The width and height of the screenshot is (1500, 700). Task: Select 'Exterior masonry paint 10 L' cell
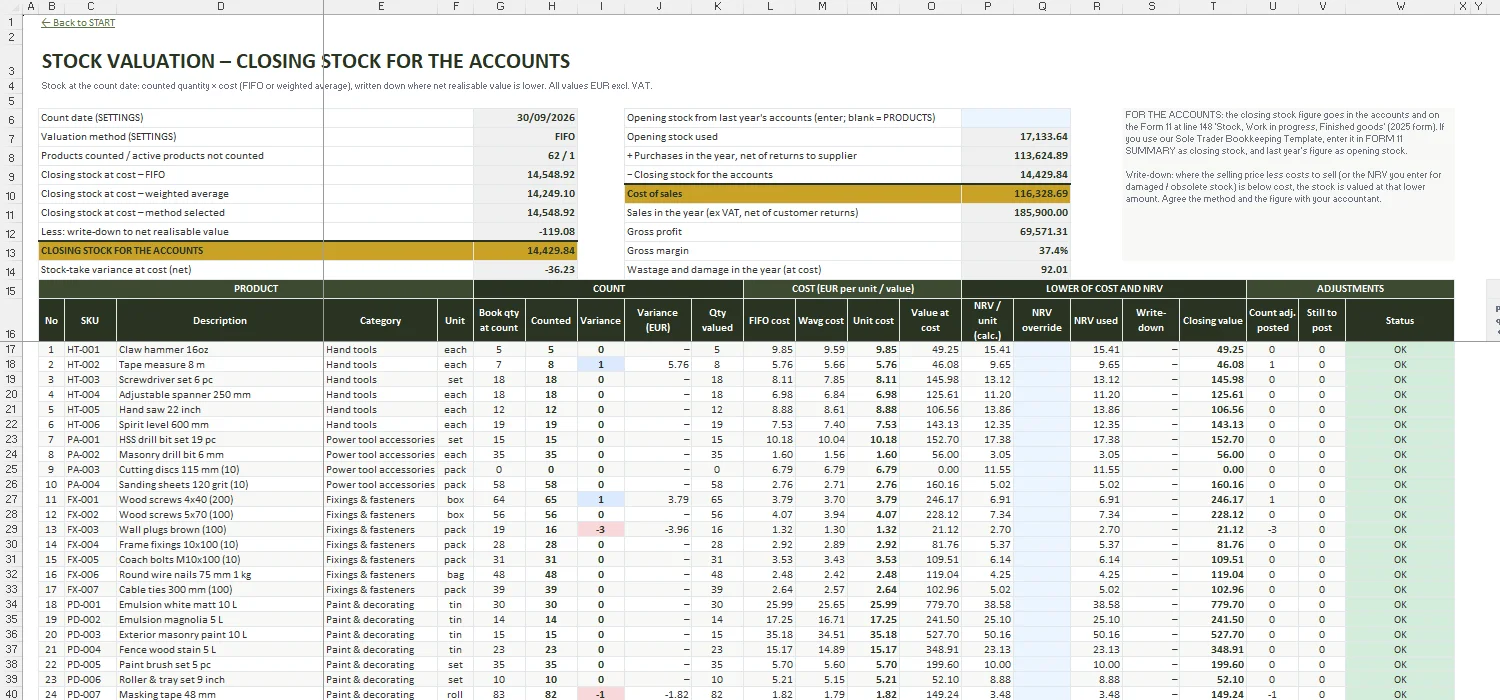click(x=220, y=635)
